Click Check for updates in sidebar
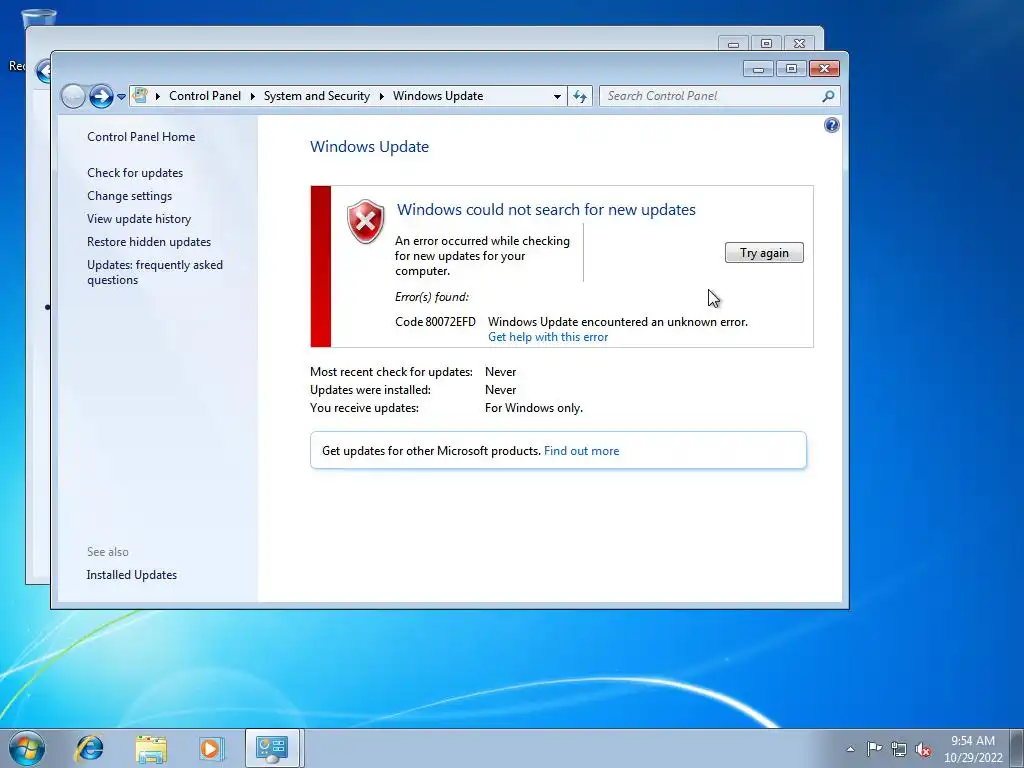 (x=135, y=173)
